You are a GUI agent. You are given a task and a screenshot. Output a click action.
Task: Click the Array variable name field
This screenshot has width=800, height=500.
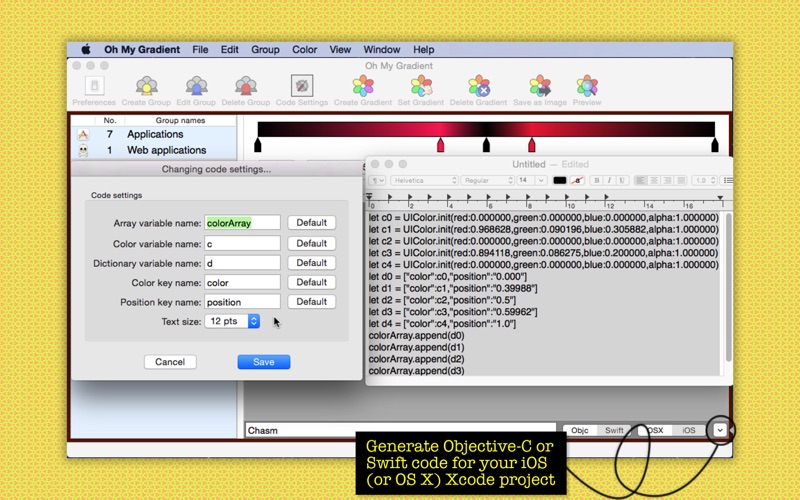pyautogui.click(x=242, y=223)
